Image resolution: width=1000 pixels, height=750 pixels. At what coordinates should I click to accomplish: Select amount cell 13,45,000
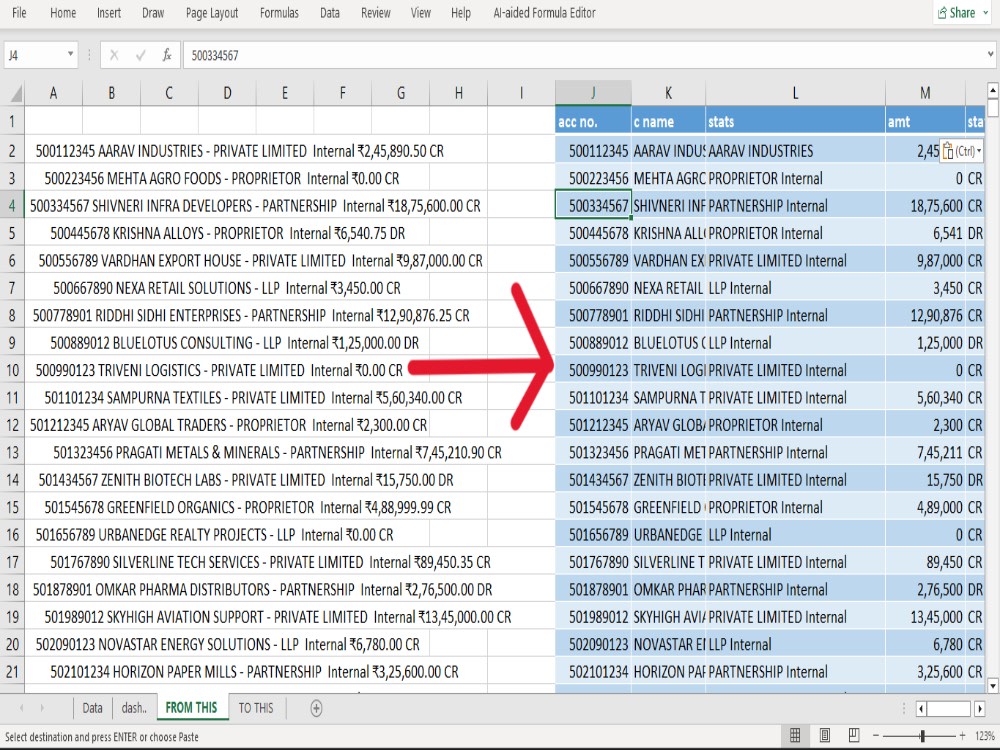[x=925, y=617]
